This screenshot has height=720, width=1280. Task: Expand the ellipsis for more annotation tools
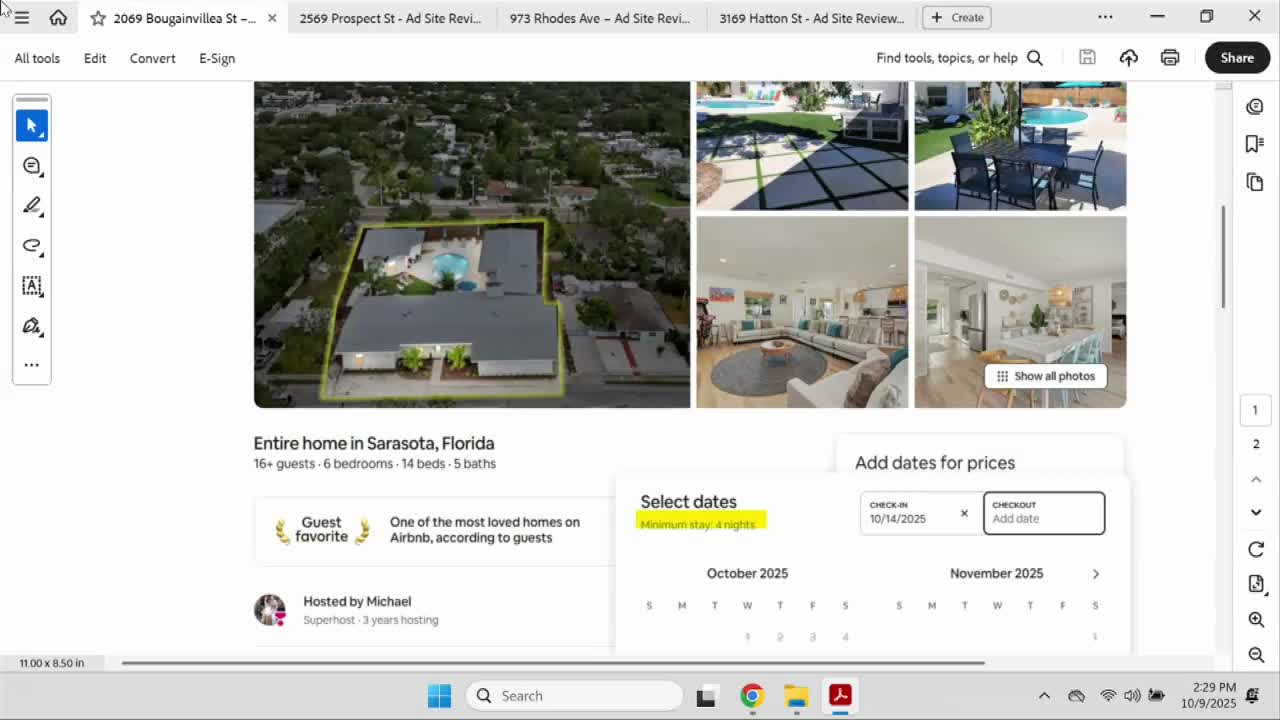pos(31,364)
